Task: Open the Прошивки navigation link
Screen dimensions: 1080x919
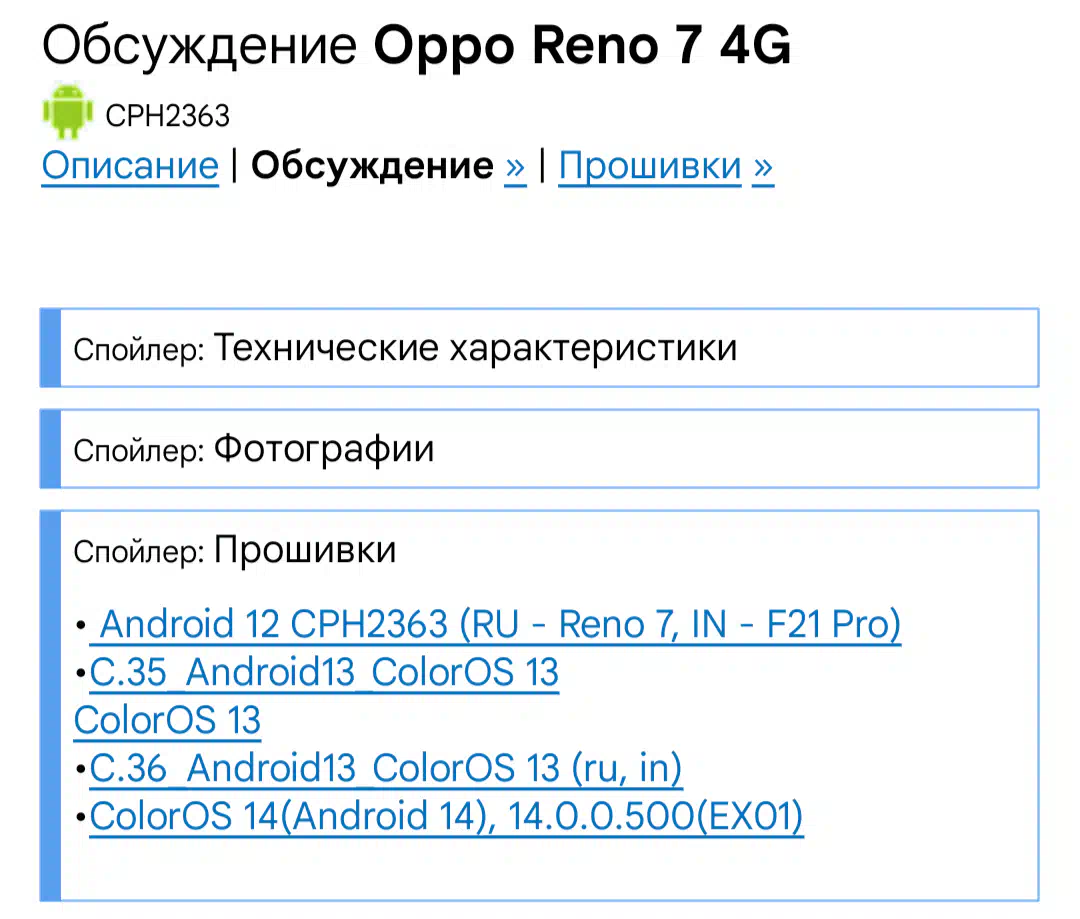Action: 650,166
